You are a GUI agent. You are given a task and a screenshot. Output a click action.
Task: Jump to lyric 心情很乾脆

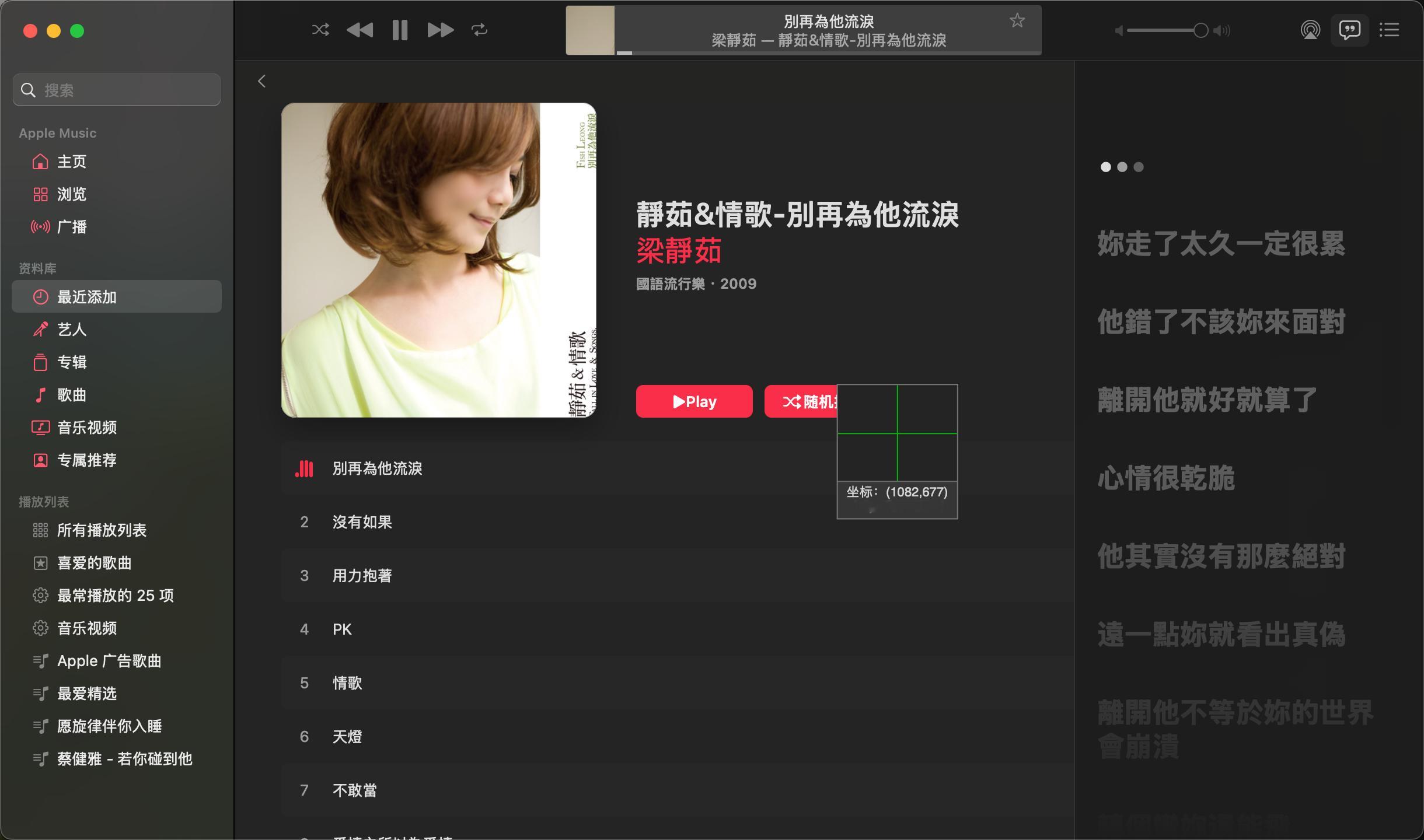[x=1166, y=478]
